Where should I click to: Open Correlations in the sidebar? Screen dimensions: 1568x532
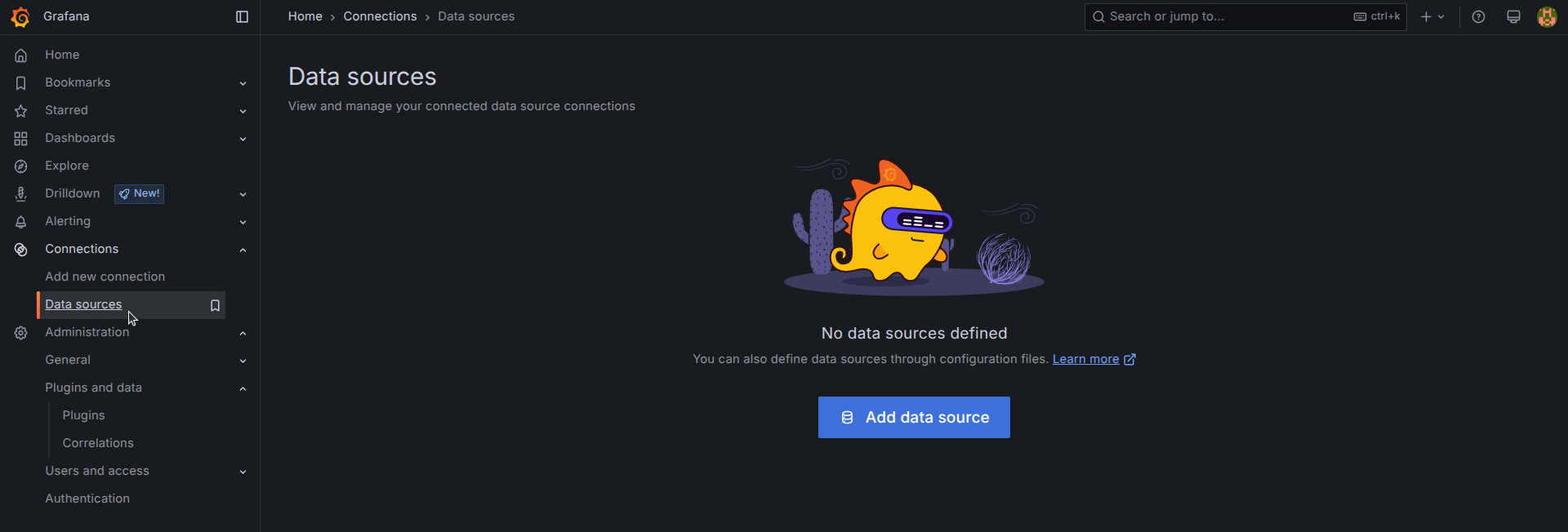point(98,443)
